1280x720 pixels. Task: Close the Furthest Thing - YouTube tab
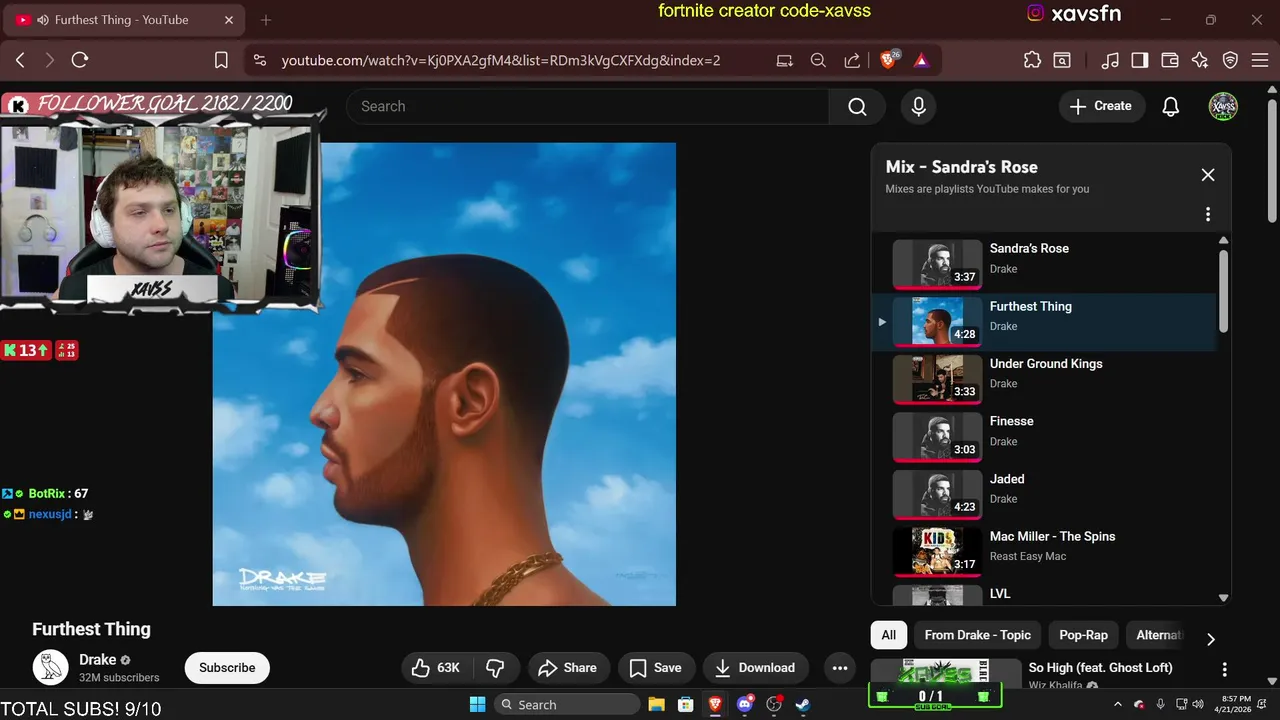tap(229, 20)
